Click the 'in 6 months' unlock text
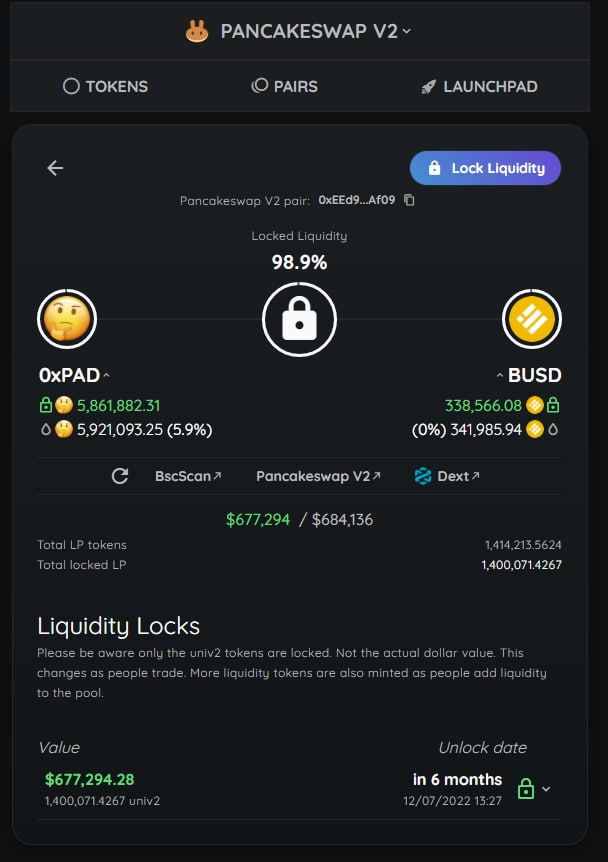The height and width of the screenshot is (862, 608). point(457,780)
